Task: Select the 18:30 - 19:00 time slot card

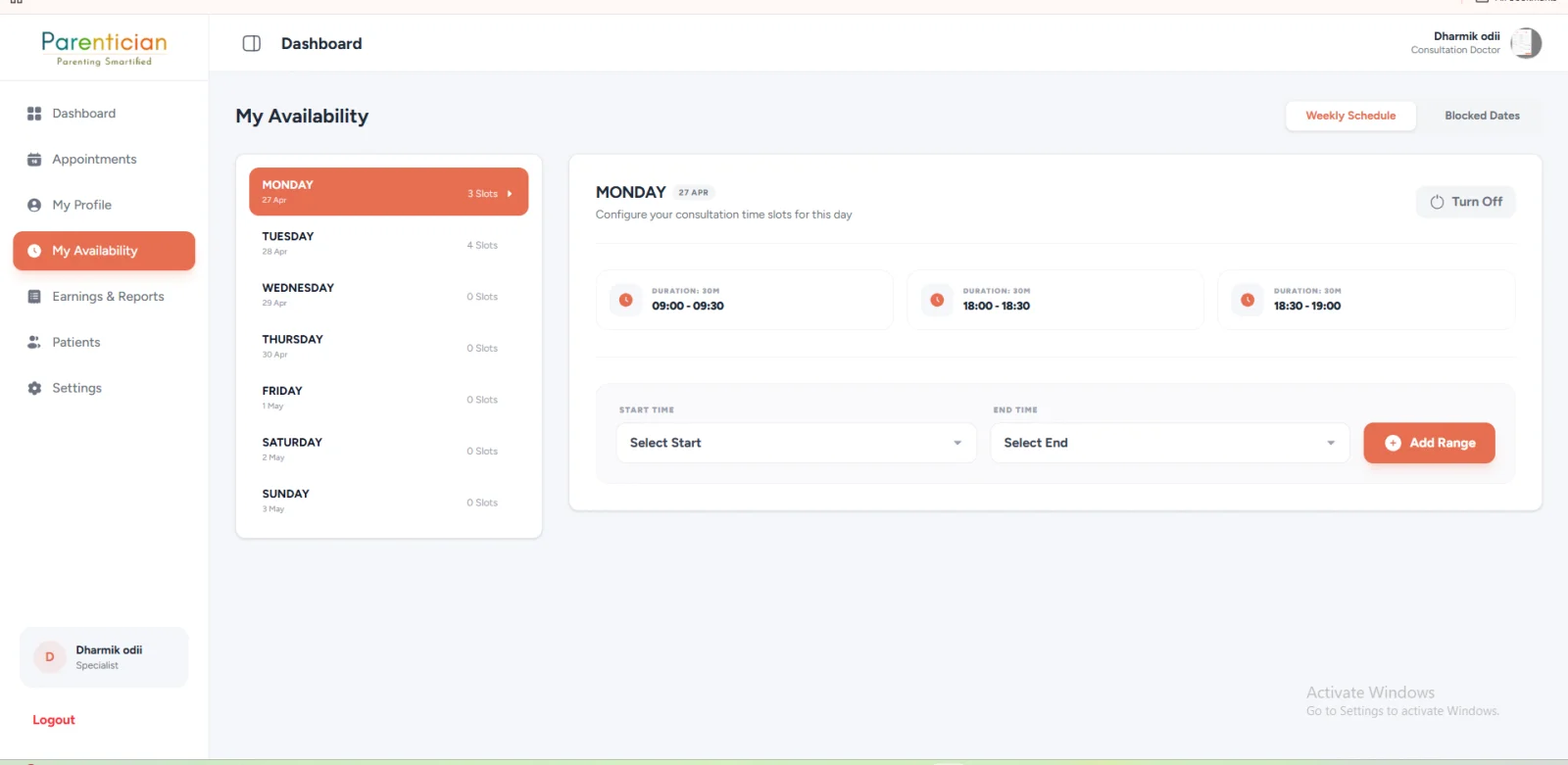Action: click(x=1366, y=300)
